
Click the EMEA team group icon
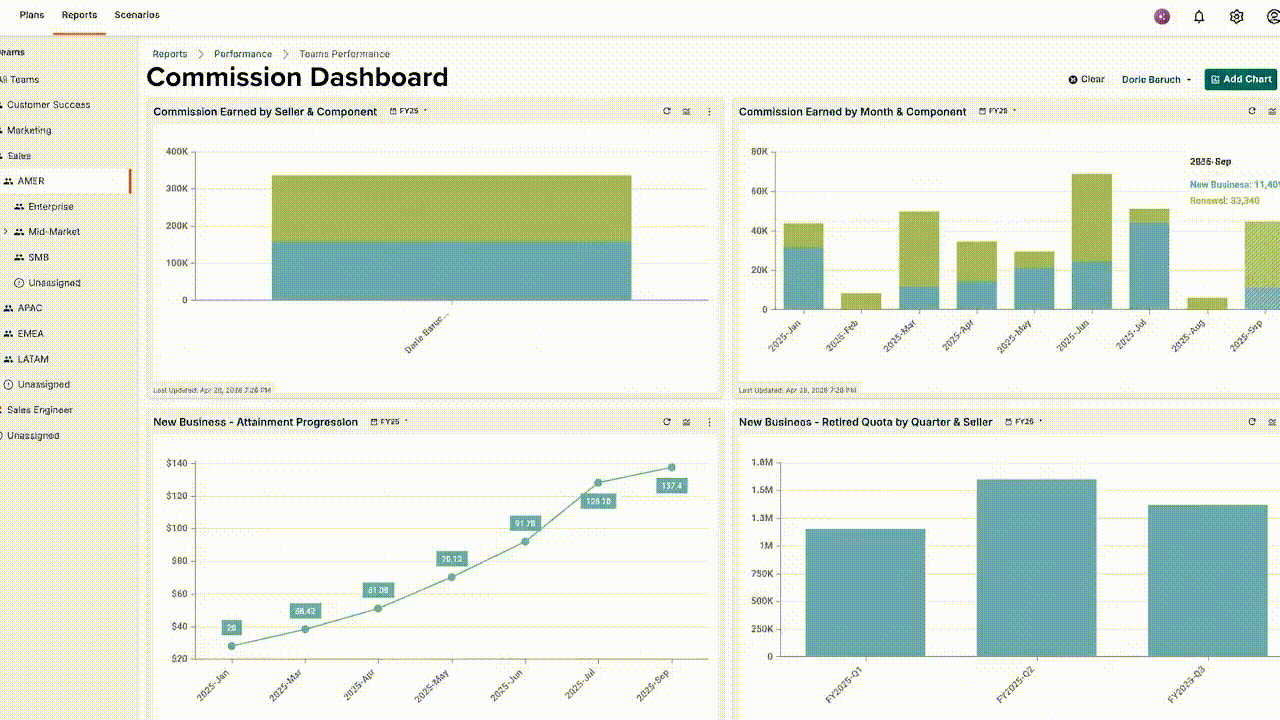point(8,334)
